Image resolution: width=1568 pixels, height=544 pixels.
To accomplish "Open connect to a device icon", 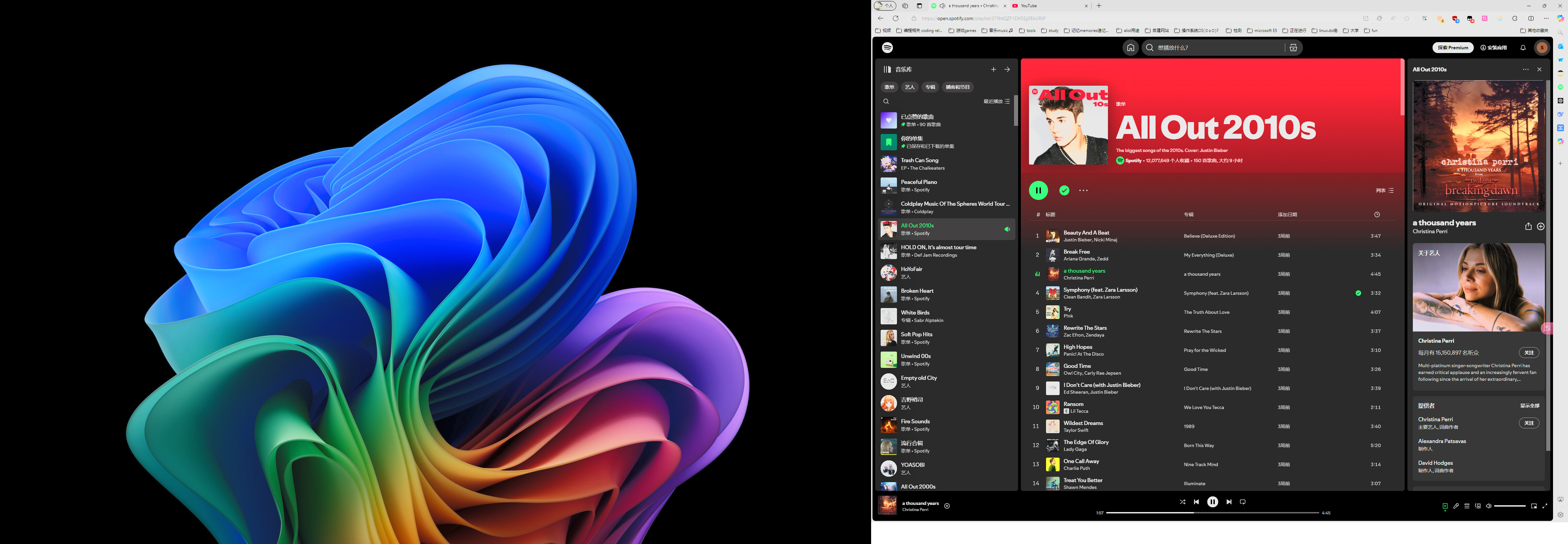I will point(1478,506).
